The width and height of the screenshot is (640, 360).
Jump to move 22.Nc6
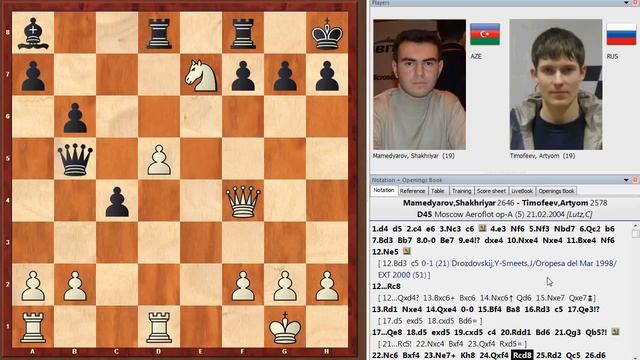click(x=385, y=355)
